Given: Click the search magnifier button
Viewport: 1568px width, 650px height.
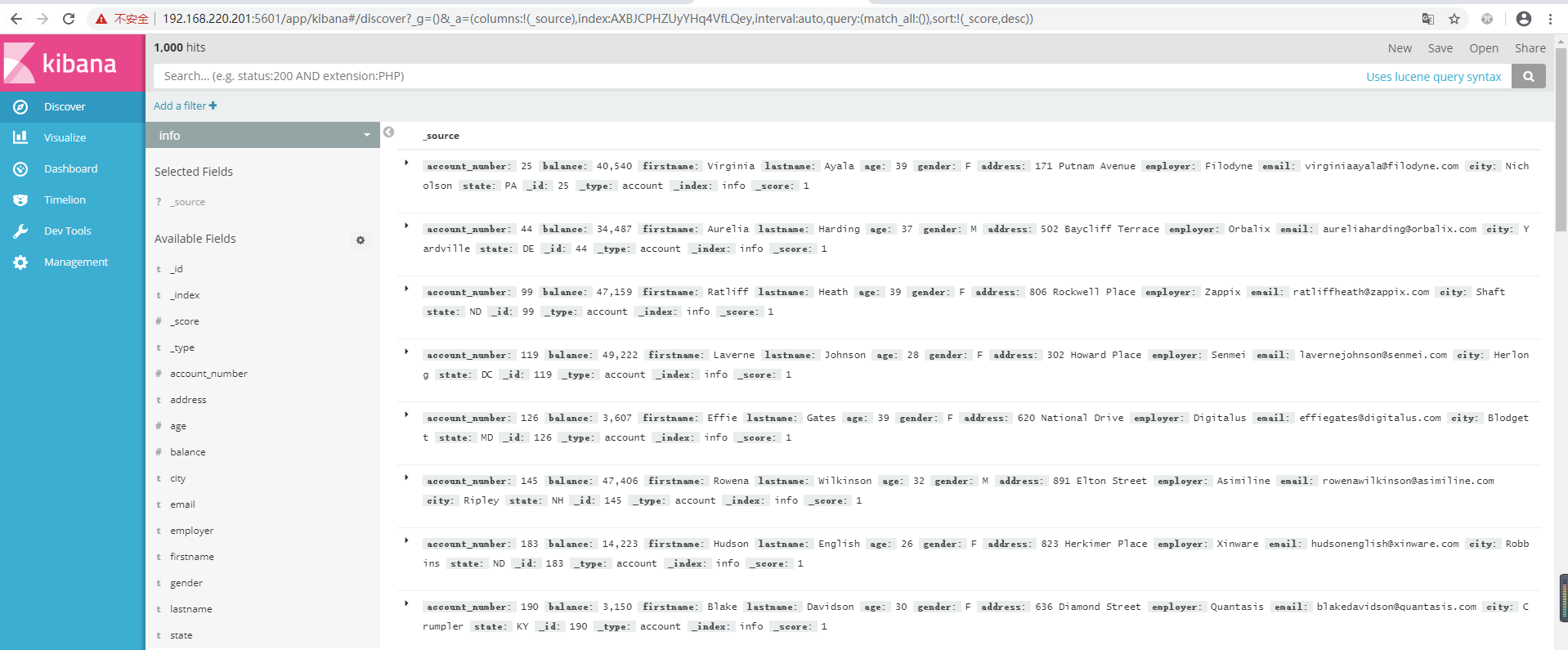Looking at the screenshot, I should [x=1528, y=76].
